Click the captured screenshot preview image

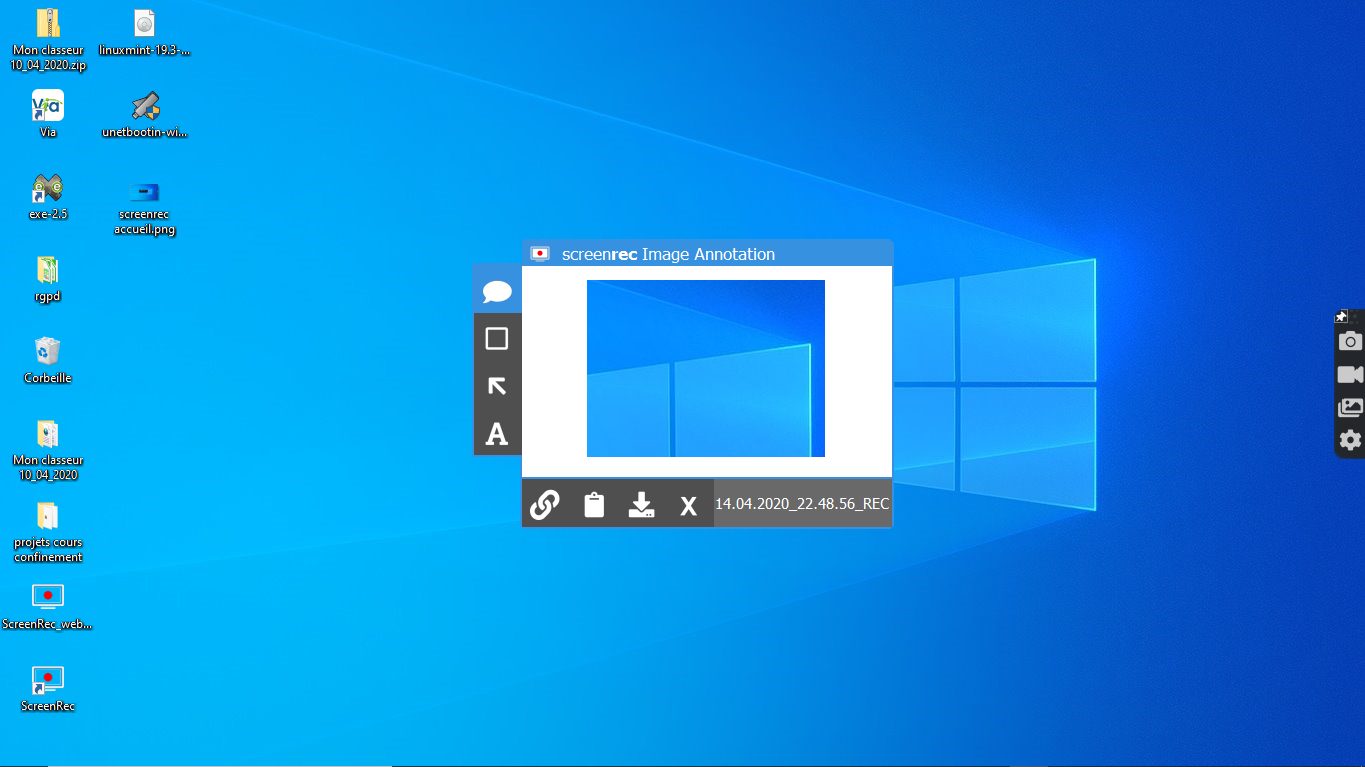coord(706,368)
